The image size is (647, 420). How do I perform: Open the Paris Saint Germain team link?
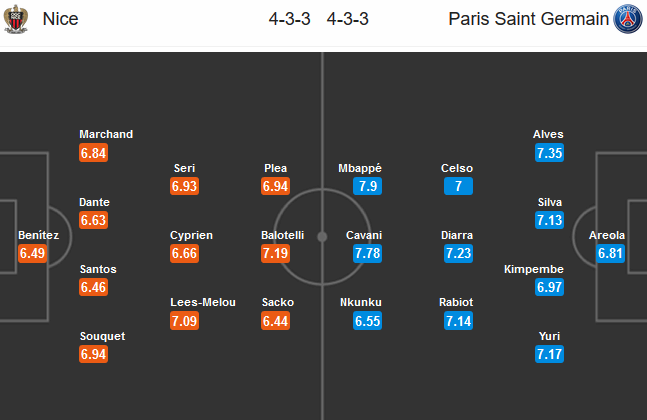tap(527, 19)
